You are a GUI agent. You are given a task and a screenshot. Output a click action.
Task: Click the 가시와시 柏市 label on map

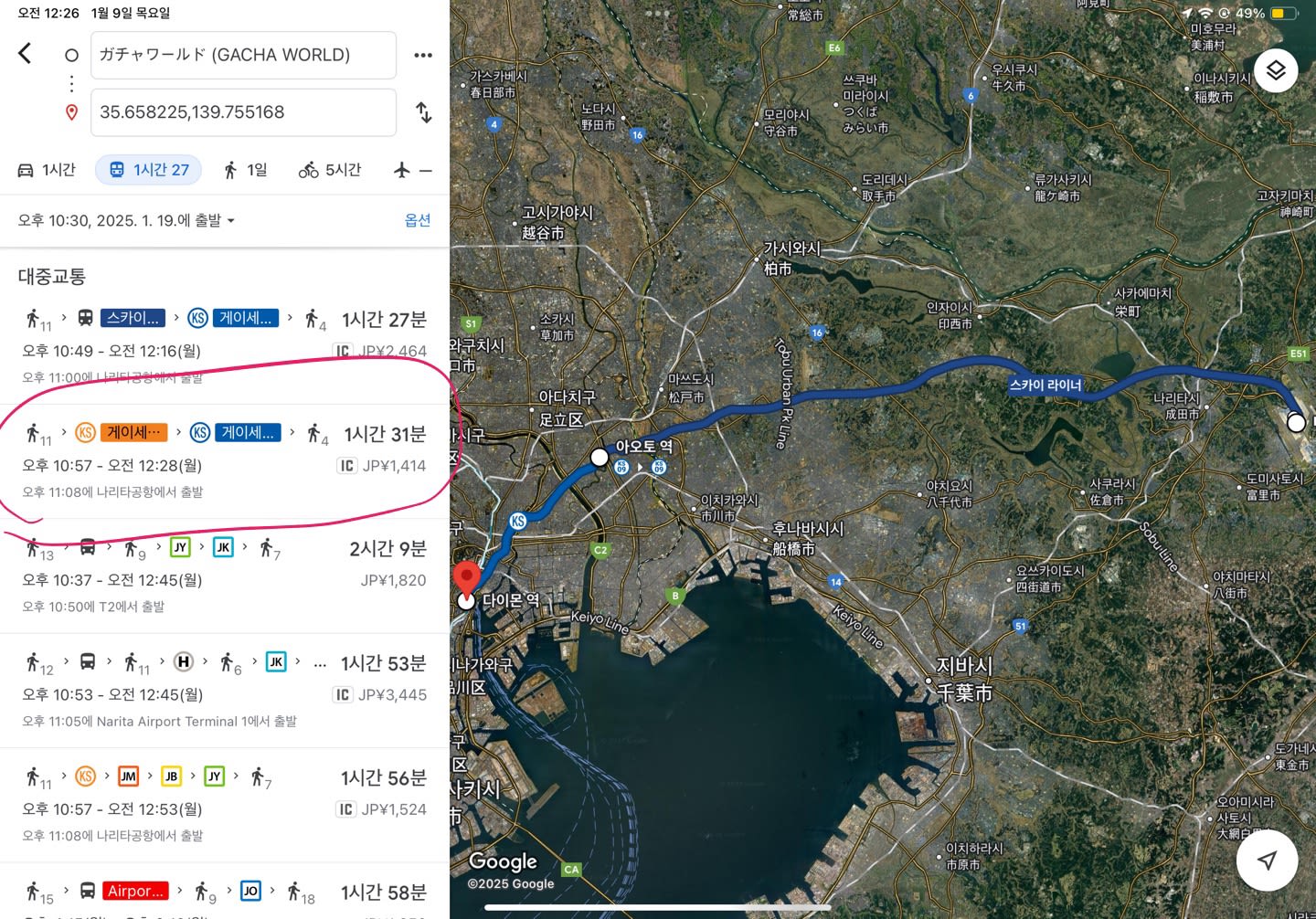point(792,259)
